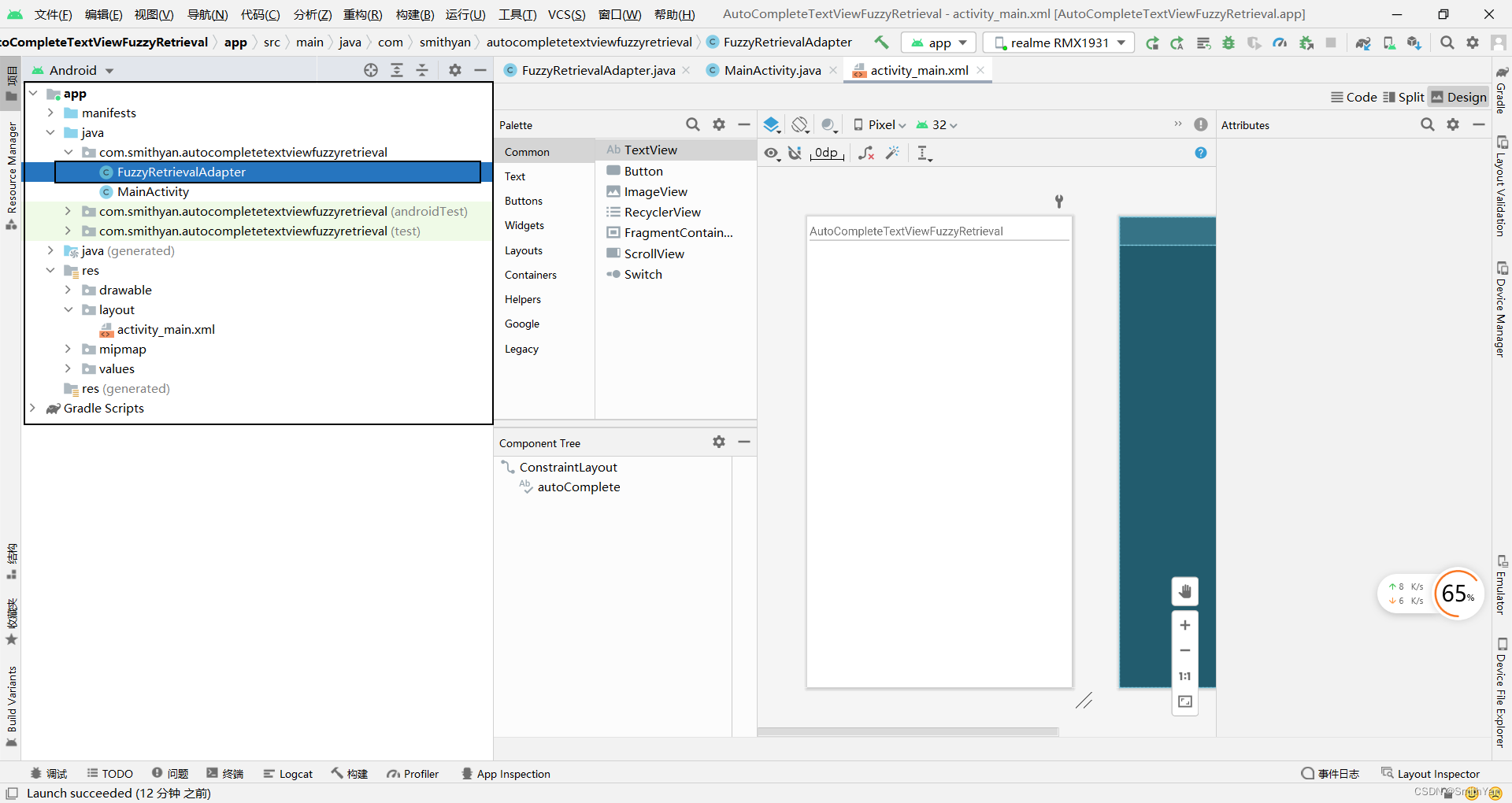Switch editor to Split view
1512x803 pixels.
pyautogui.click(x=1403, y=97)
